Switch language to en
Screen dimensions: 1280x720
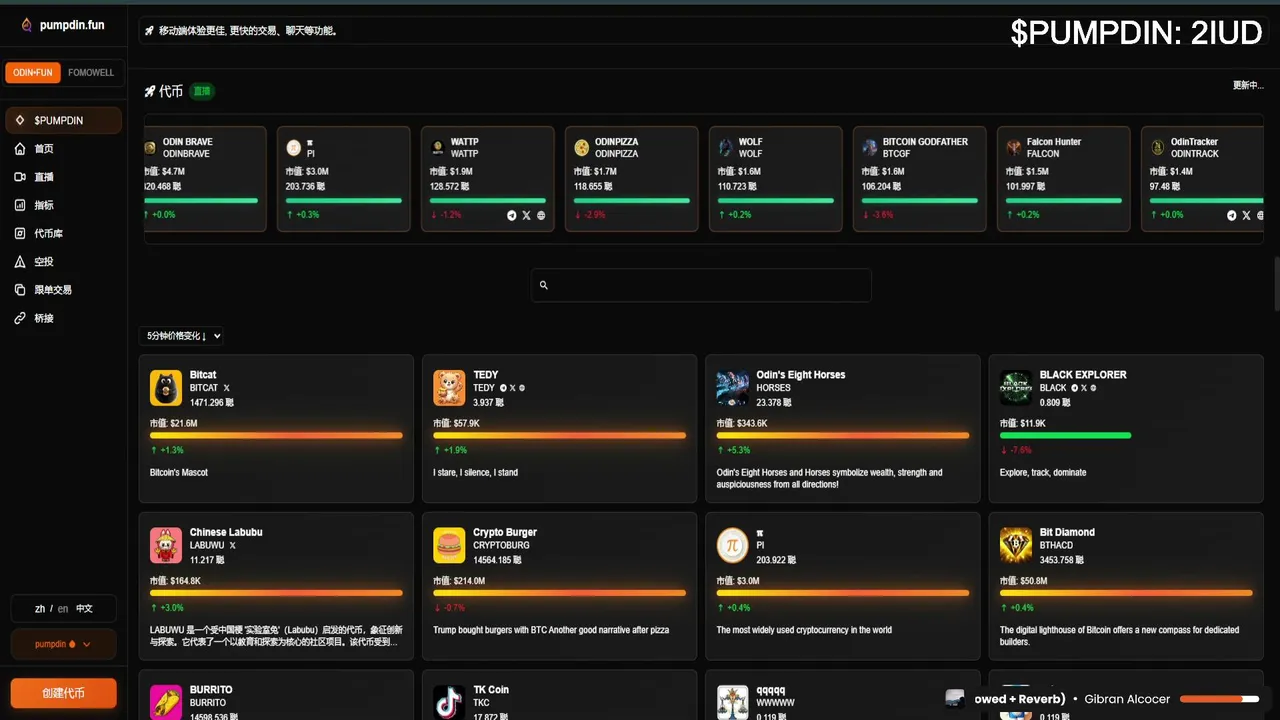(x=63, y=608)
